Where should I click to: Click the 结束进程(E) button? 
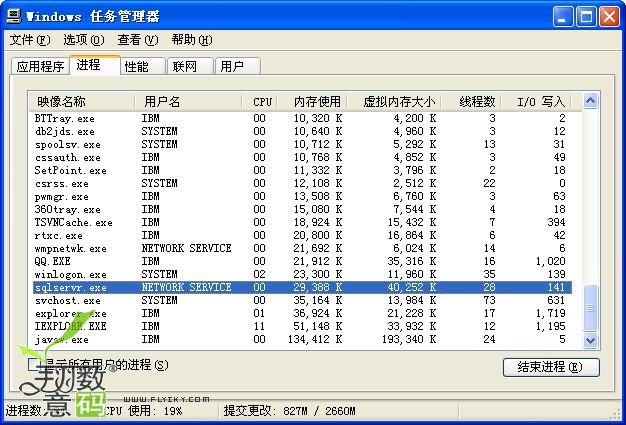coord(551,367)
